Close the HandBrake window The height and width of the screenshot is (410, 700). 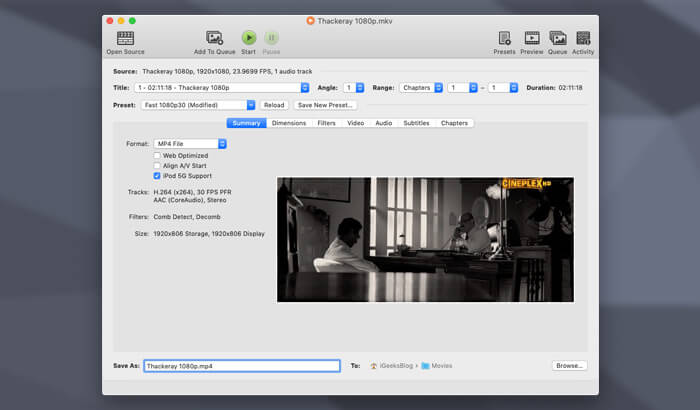[x=110, y=21]
